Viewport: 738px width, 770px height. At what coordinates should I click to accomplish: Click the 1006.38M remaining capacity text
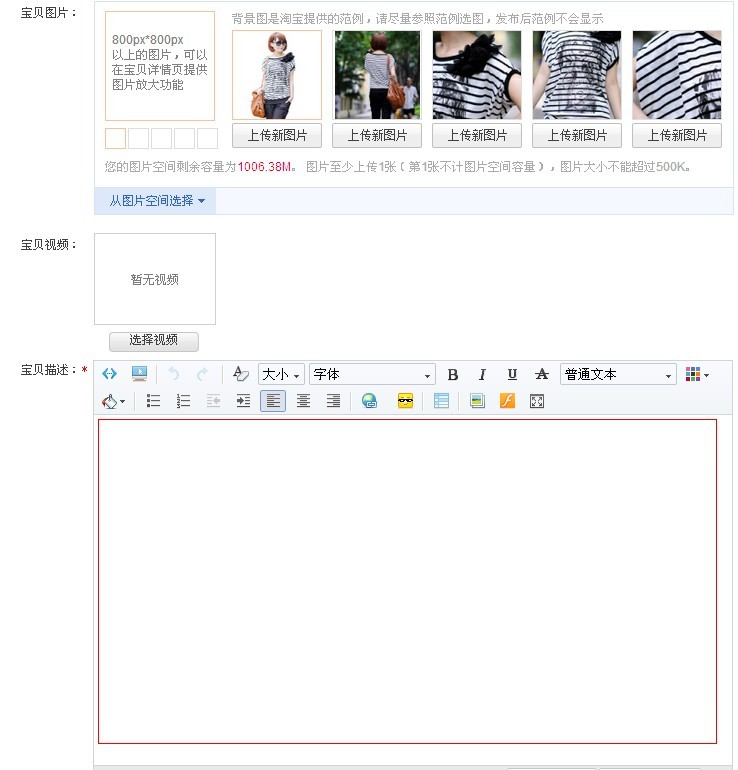[264, 167]
